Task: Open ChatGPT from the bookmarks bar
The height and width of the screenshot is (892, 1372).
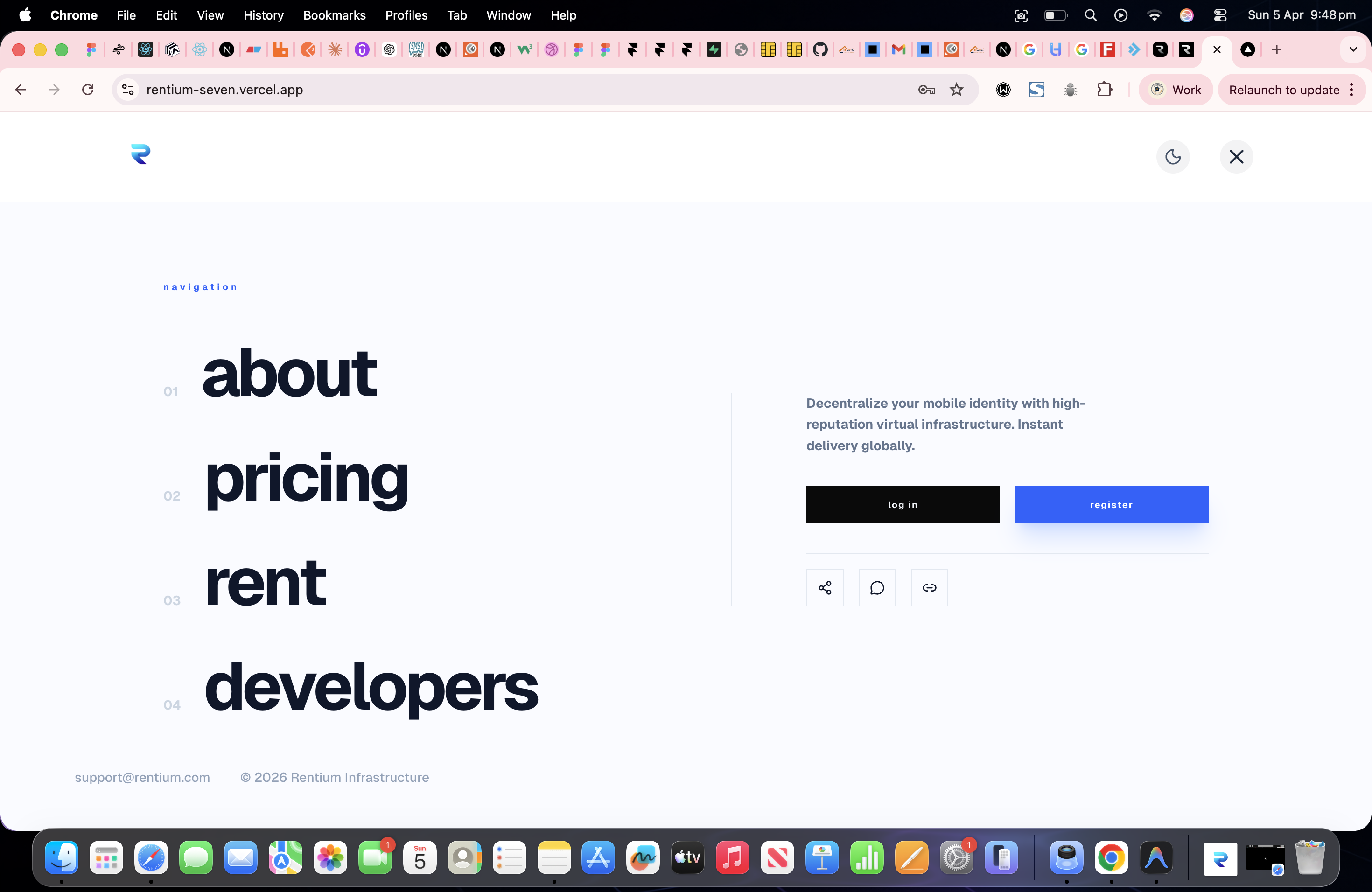Action: tap(389, 49)
